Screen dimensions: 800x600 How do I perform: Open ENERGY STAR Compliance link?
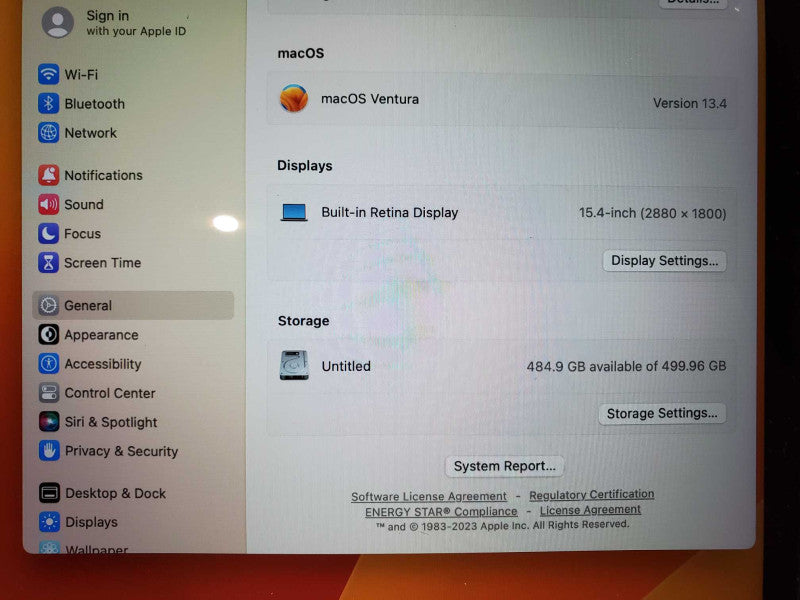[x=441, y=511]
